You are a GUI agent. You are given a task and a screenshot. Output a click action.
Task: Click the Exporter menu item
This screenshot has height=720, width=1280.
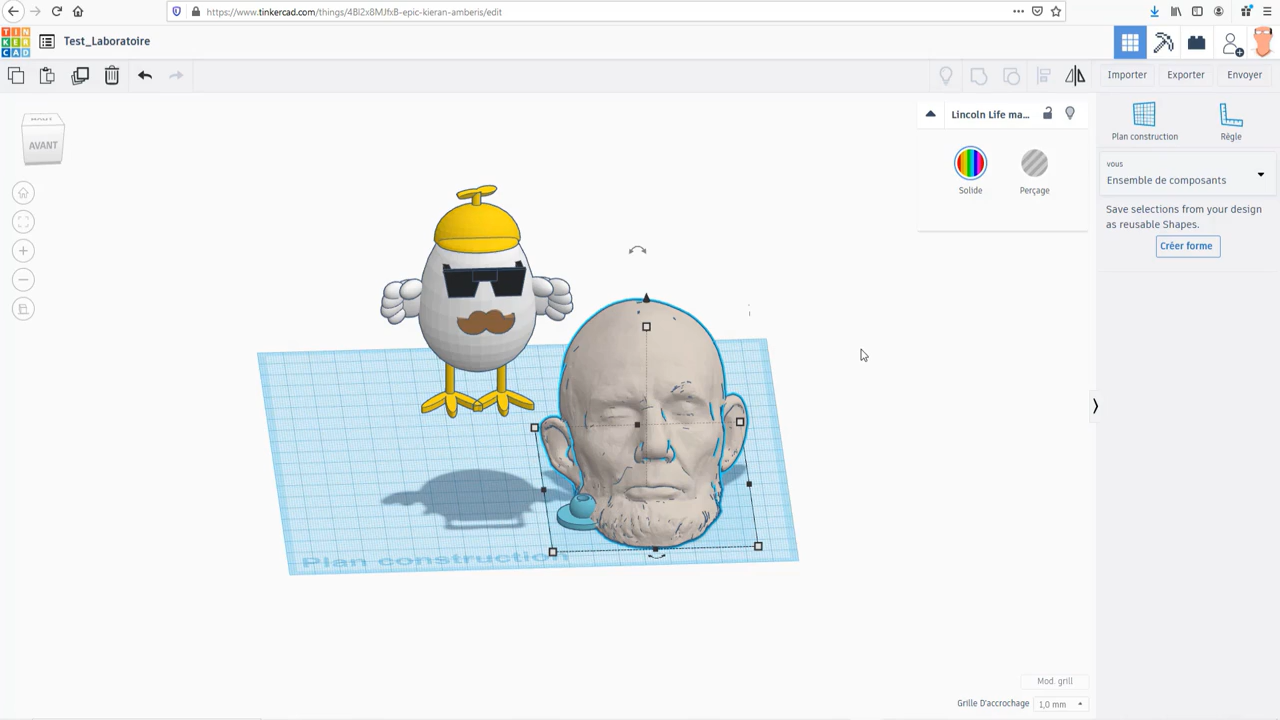(1185, 74)
